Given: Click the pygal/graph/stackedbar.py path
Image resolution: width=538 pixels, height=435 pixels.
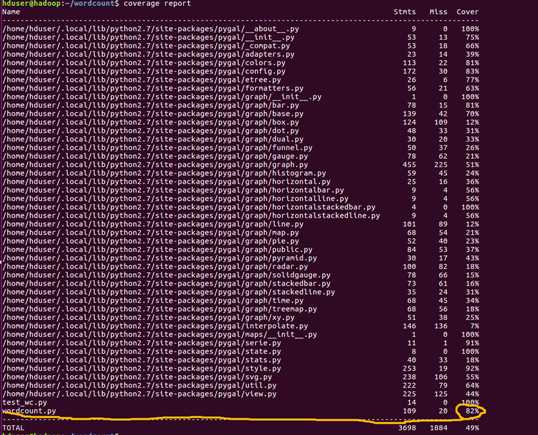Looking at the screenshot, I should coord(166,284).
